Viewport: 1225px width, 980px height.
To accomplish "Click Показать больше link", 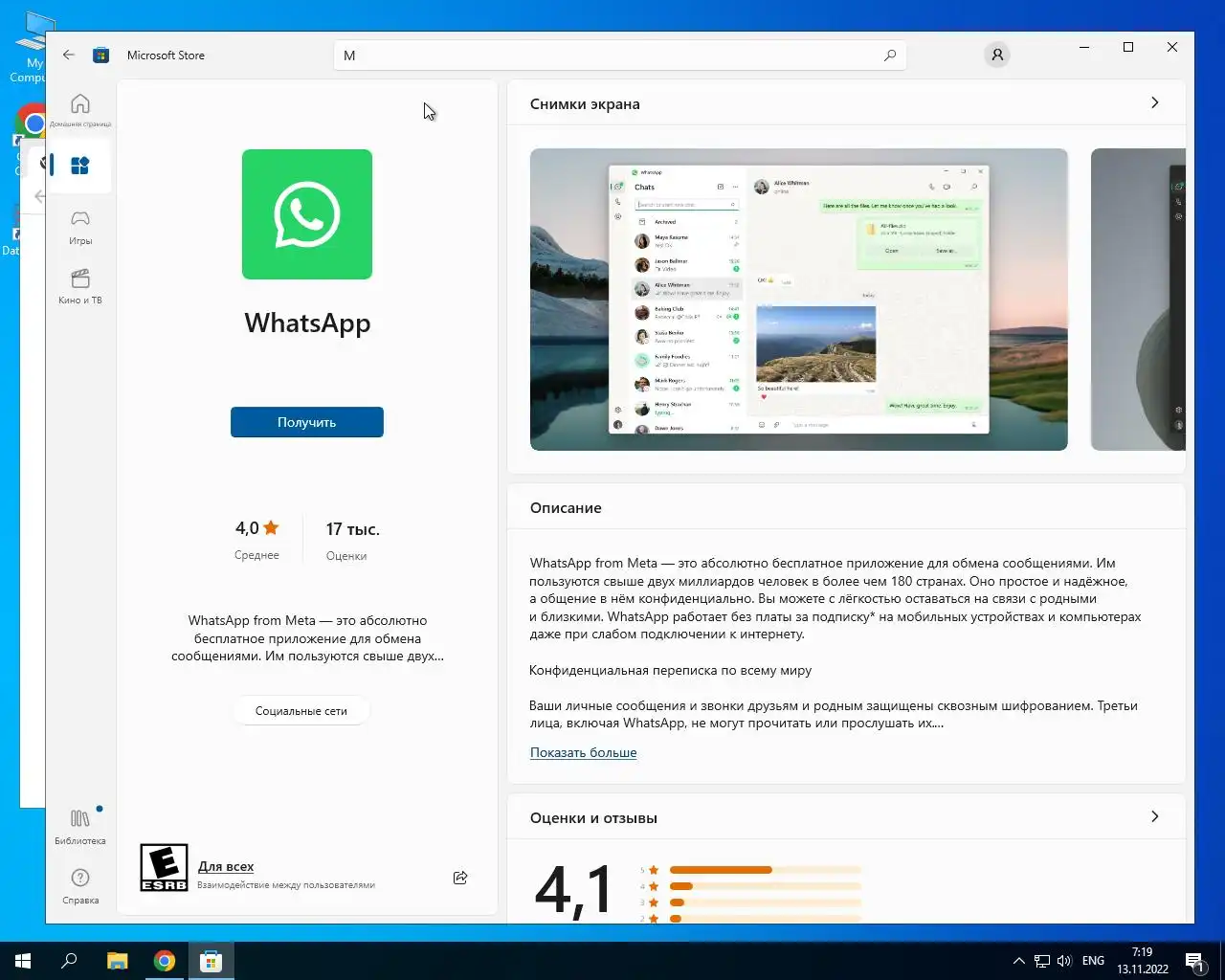I will pyautogui.click(x=584, y=752).
